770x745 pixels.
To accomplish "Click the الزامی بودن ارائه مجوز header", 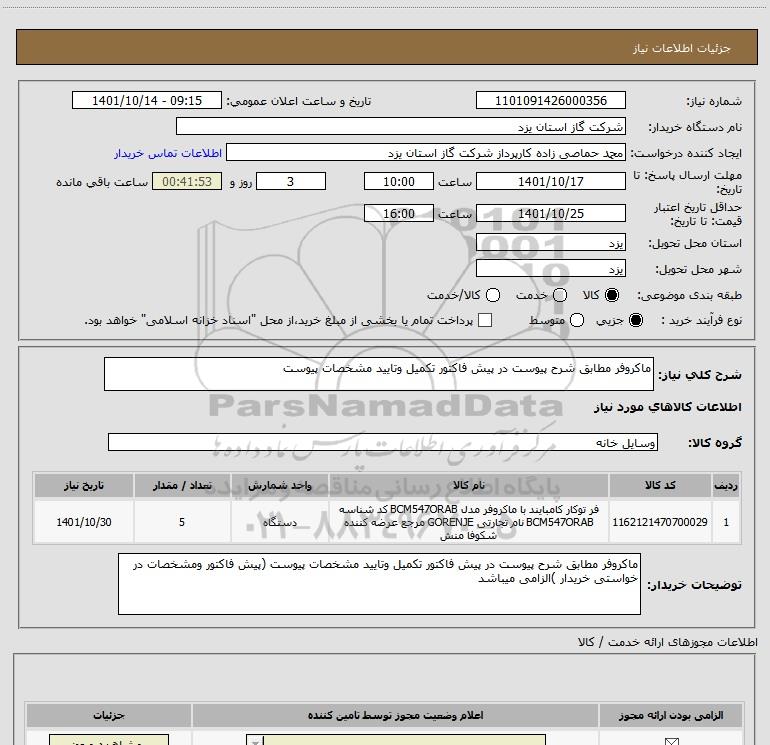I will pyautogui.click(x=671, y=715).
